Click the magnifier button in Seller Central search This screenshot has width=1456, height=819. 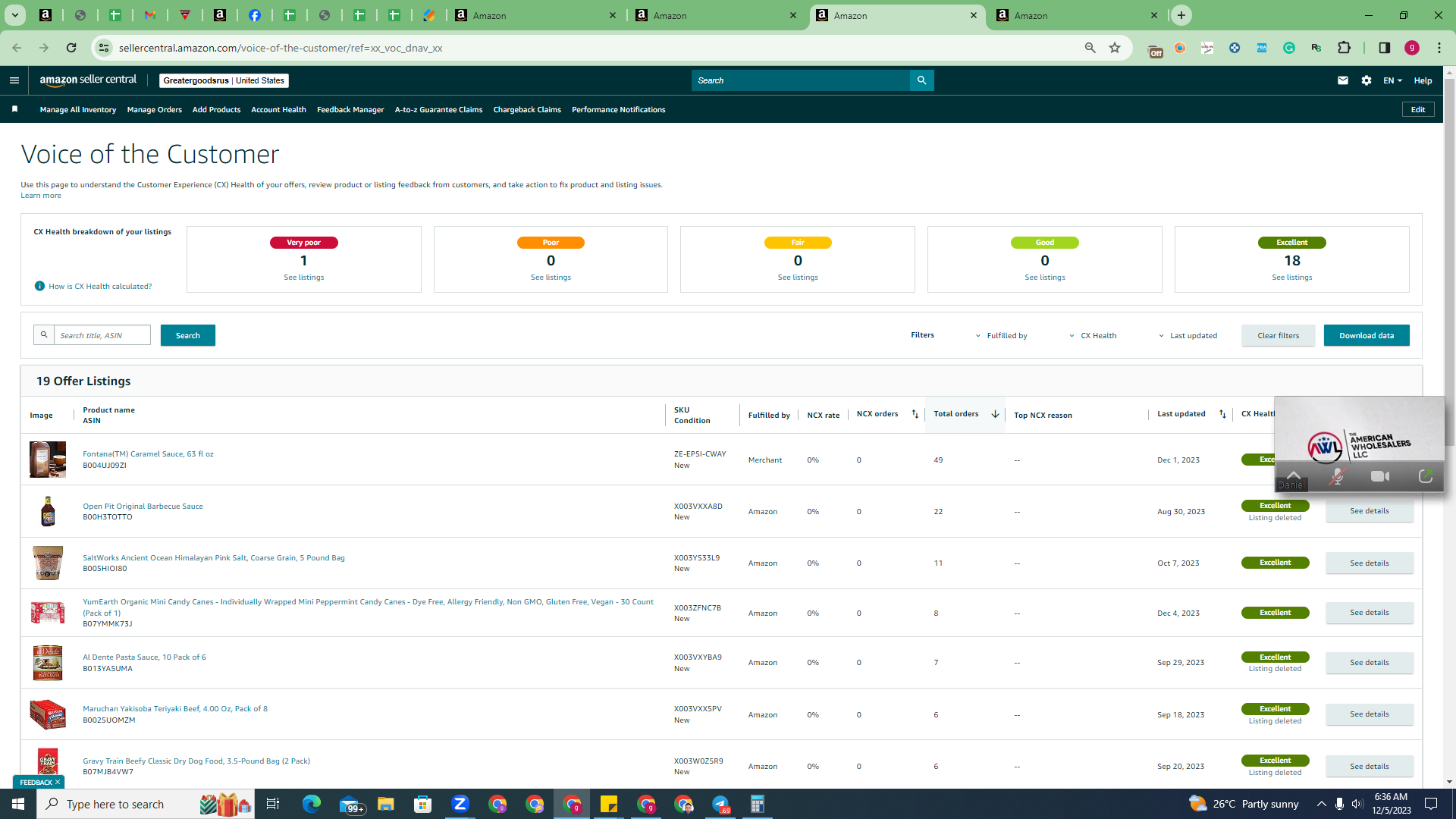pyautogui.click(x=921, y=80)
